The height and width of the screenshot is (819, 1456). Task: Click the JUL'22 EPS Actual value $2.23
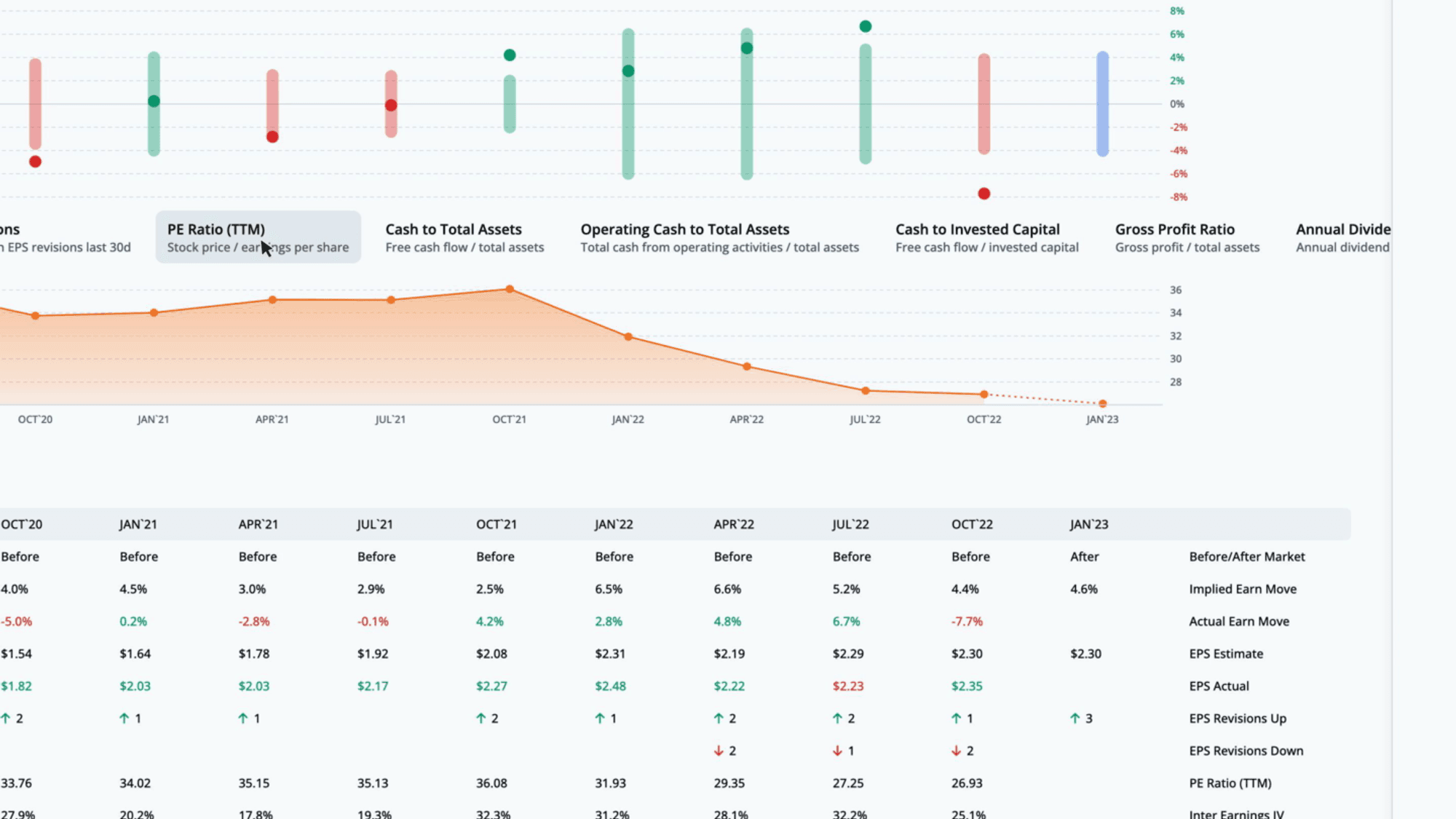(x=848, y=686)
